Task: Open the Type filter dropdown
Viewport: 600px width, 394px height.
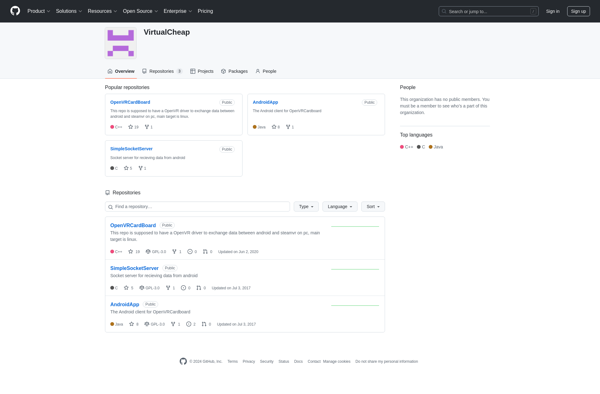Action: tap(306, 207)
